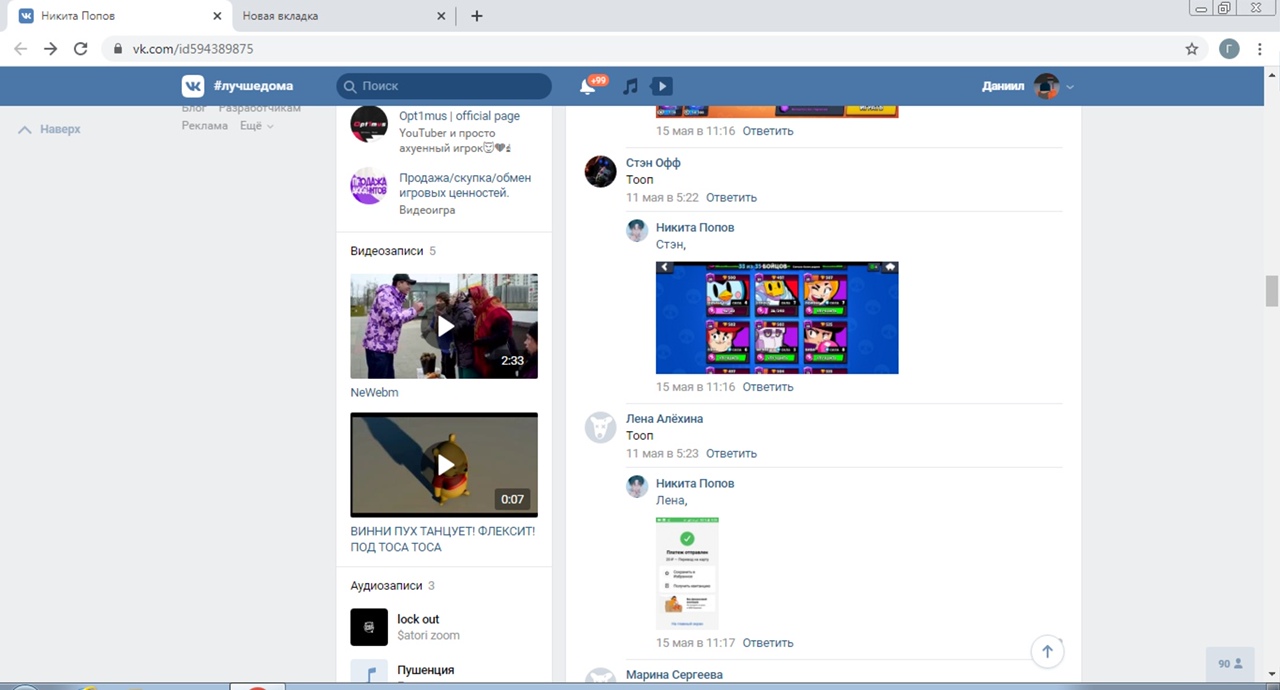The height and width of the screenshot is (690, 1280).
Task: Reload the page with refresh icon
Action: click(81, 49)
